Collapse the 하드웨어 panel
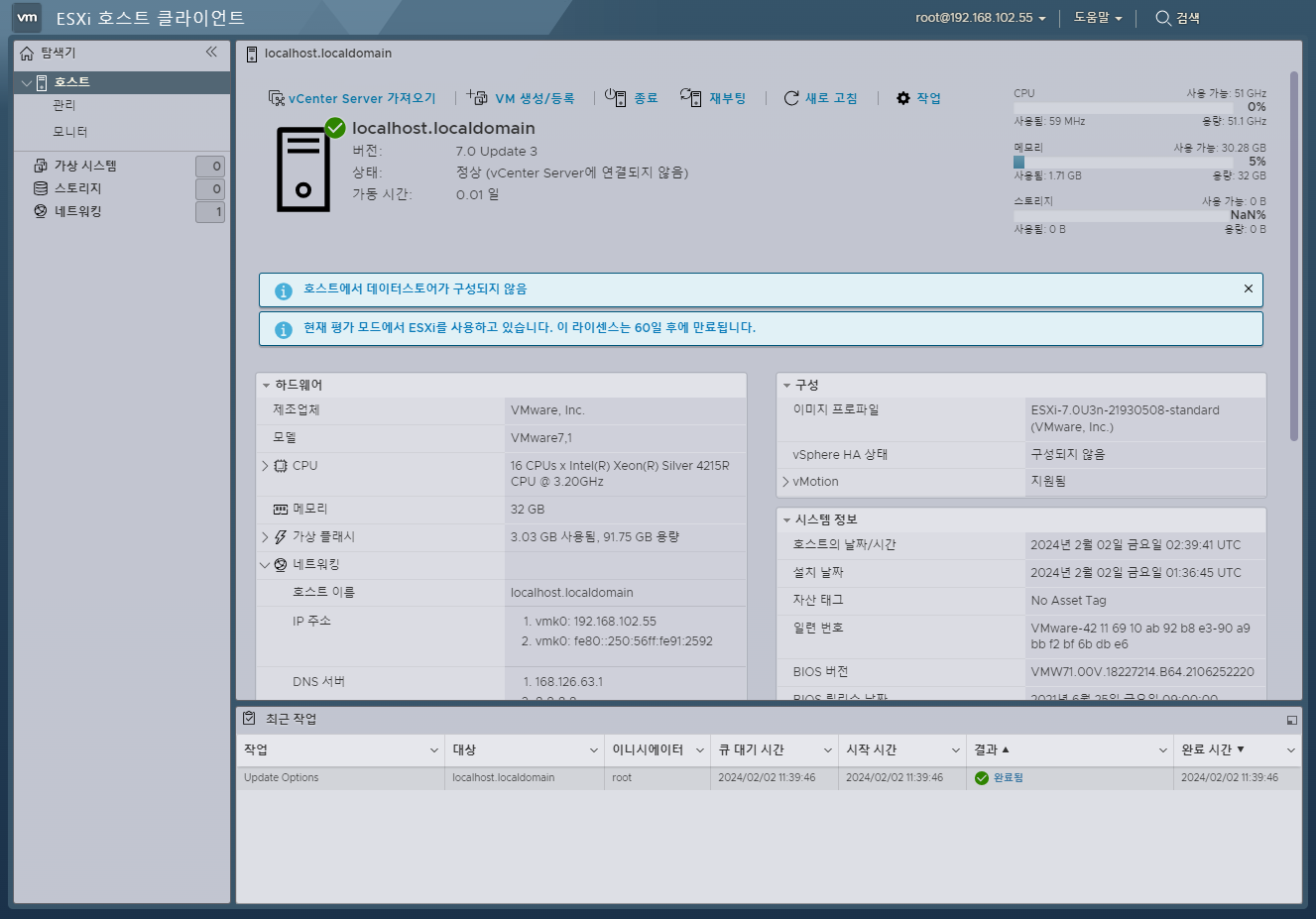 coord(266,385)
